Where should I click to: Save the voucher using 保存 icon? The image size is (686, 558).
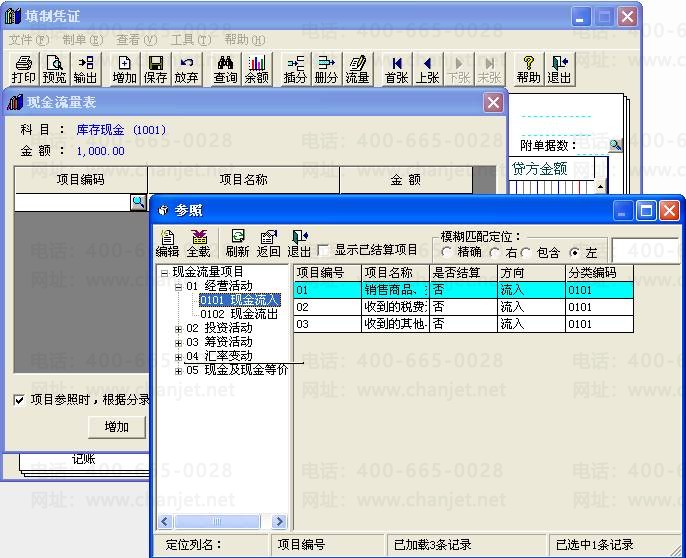[x=155, y=69]
